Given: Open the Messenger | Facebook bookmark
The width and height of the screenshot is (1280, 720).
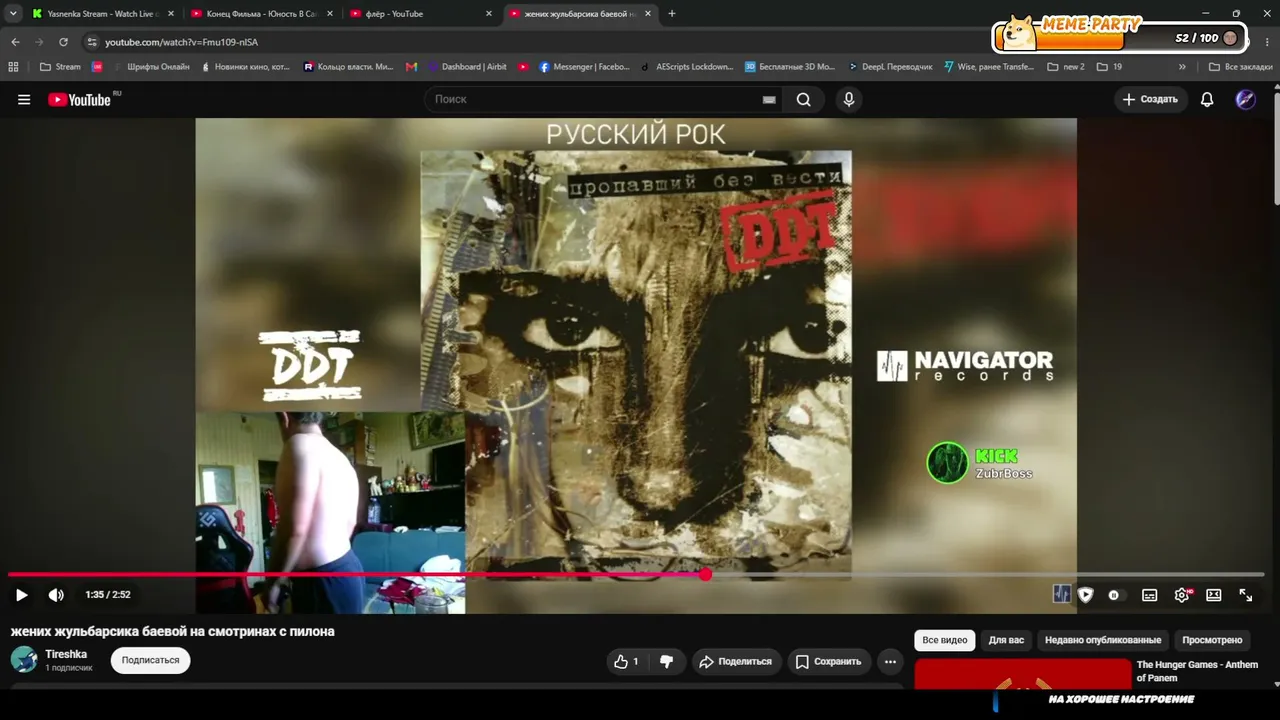Looking at the screenshot, I should point(584,67).
